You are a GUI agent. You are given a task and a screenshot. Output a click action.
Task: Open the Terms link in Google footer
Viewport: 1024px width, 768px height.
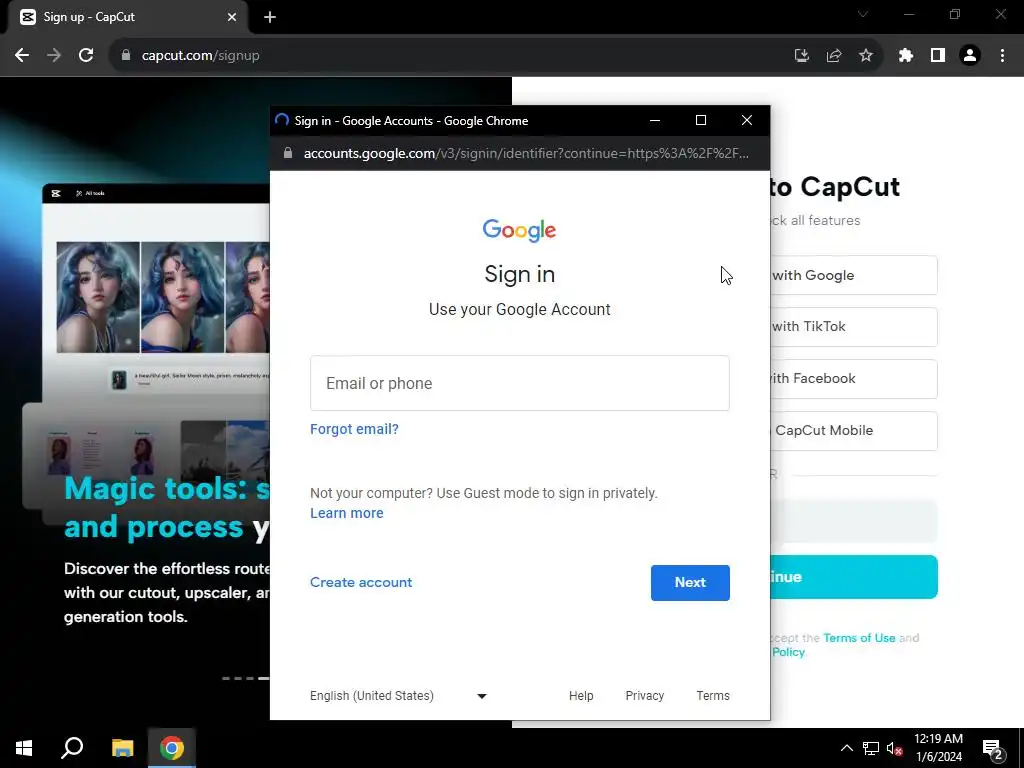pos(713,696)
